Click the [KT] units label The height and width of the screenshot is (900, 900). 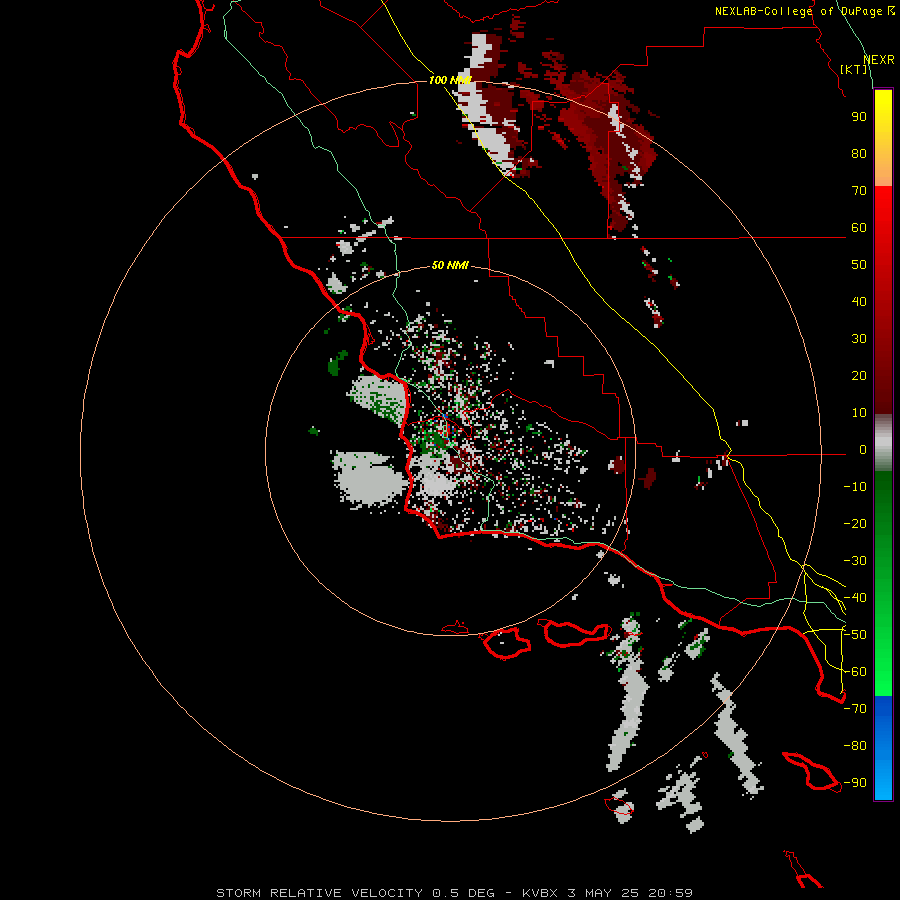[x=854, y=69]
